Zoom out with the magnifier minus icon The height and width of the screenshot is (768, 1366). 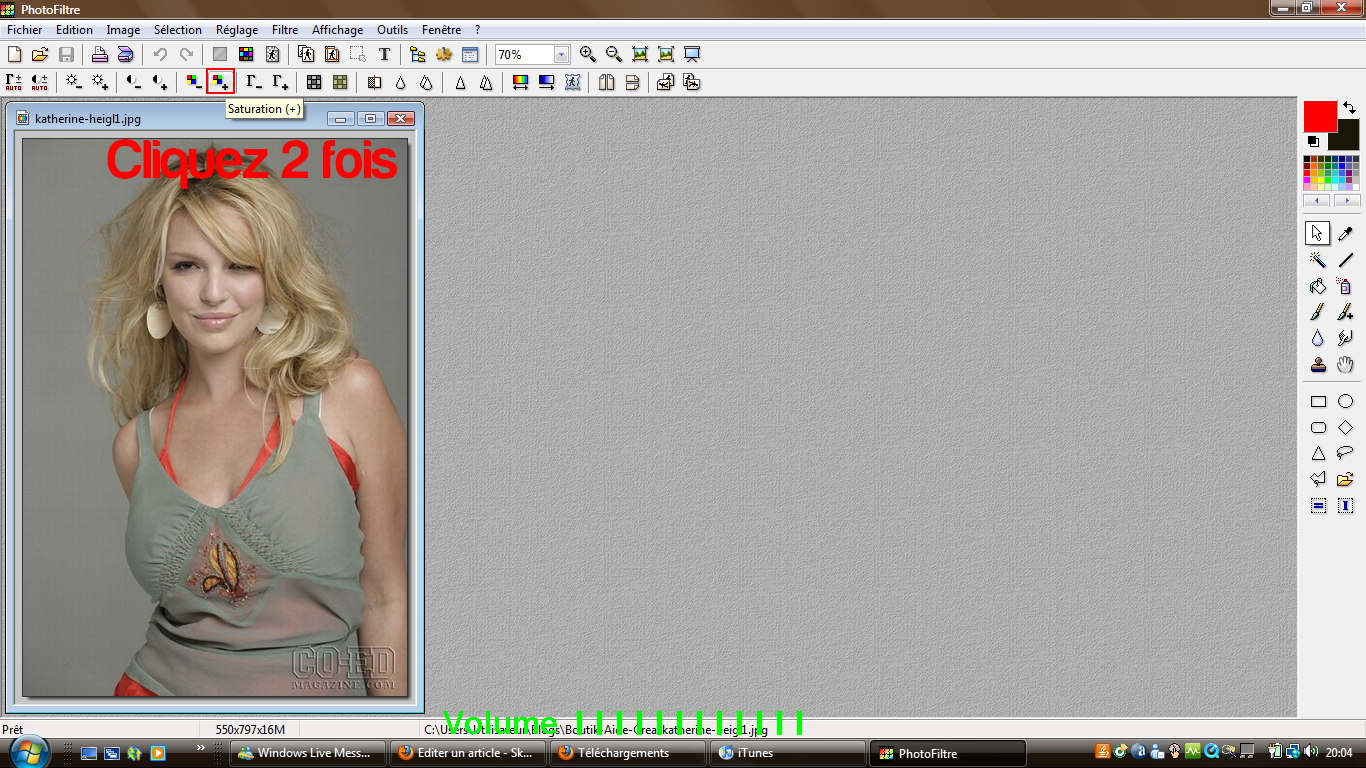(614, 55)
